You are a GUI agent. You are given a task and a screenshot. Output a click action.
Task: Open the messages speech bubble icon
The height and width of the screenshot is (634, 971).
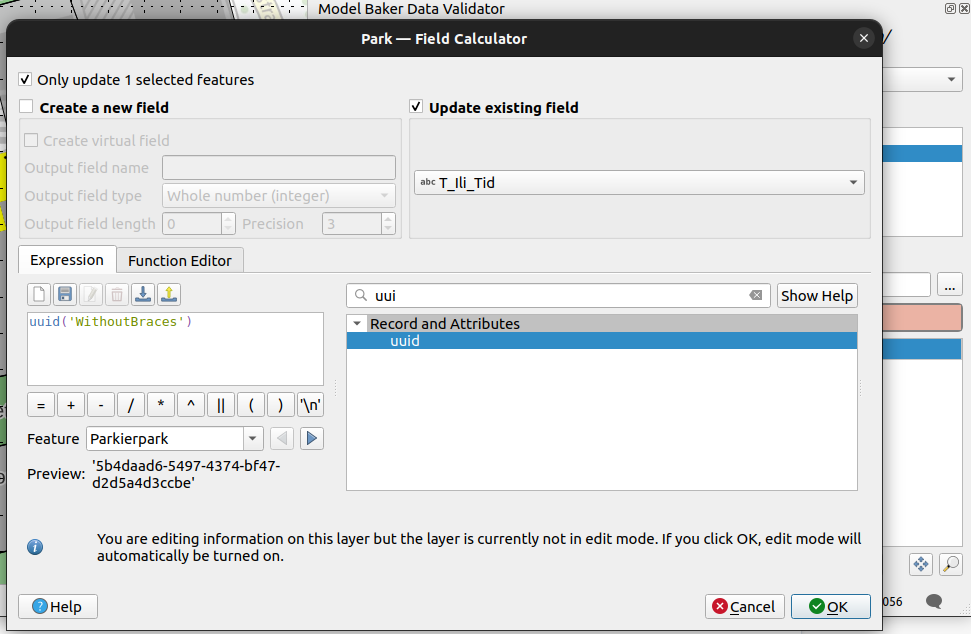point(934,601)
